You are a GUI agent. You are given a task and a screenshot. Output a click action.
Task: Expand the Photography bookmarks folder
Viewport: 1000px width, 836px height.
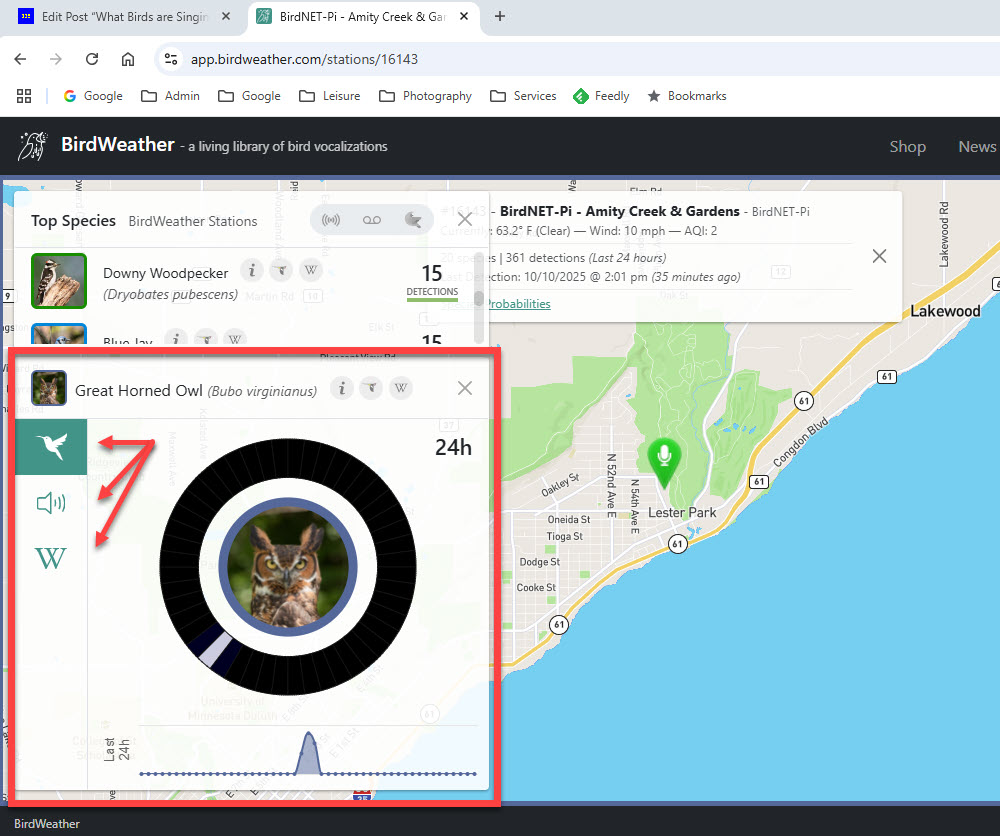(x=425, y=96)
